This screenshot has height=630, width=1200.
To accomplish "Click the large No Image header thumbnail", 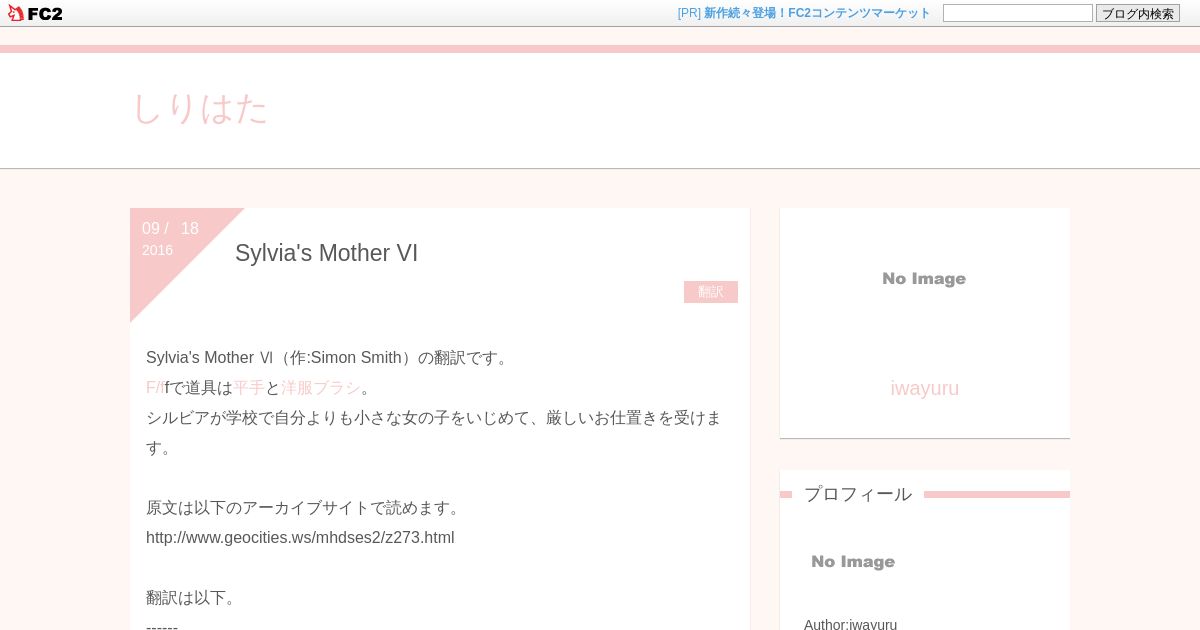I will (924, 279).
